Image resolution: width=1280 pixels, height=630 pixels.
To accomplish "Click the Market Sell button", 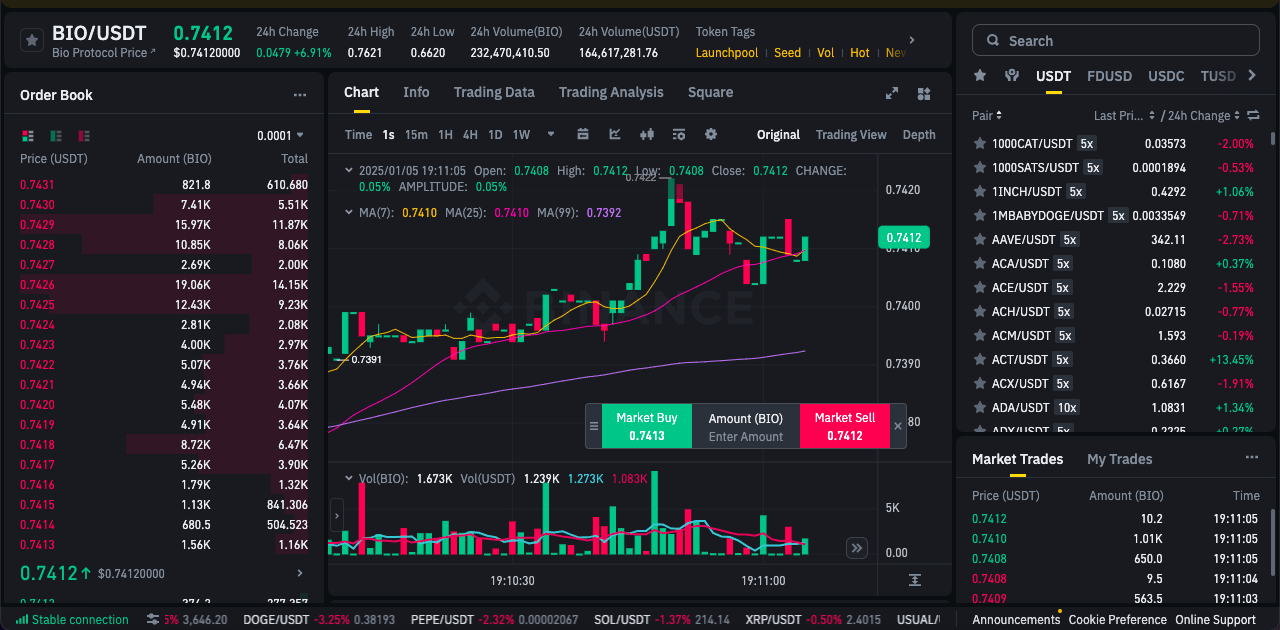I will click(x=844, y=426).
